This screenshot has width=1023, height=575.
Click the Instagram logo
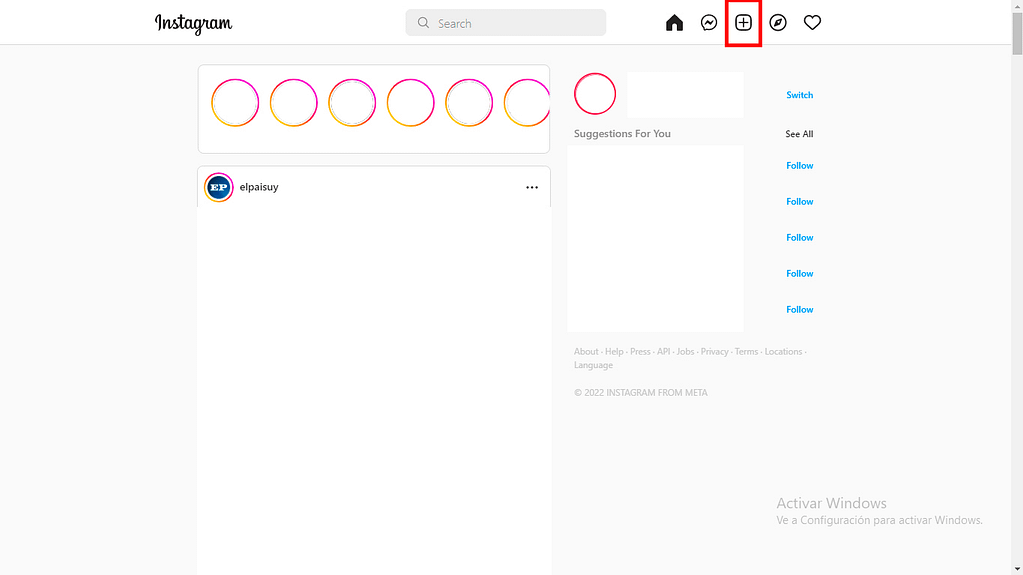click(193, 23)
